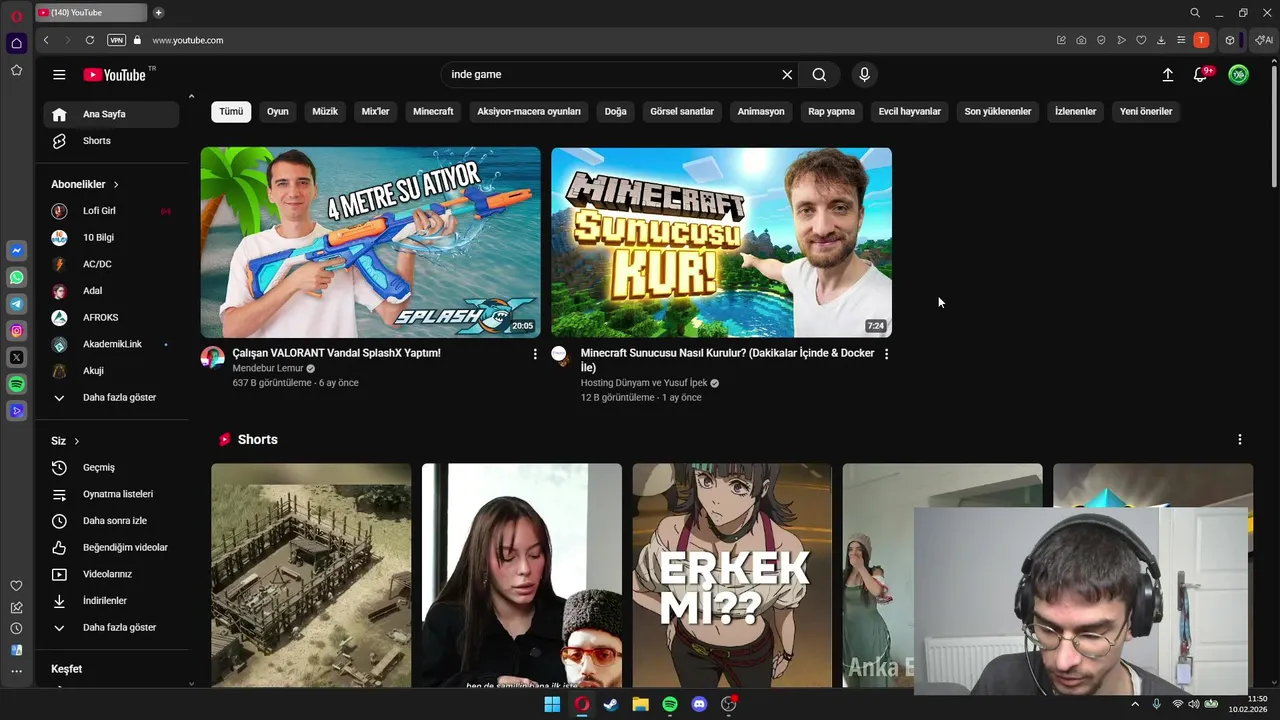
Task: Click the YouTube logo
Action: (115, 75)
